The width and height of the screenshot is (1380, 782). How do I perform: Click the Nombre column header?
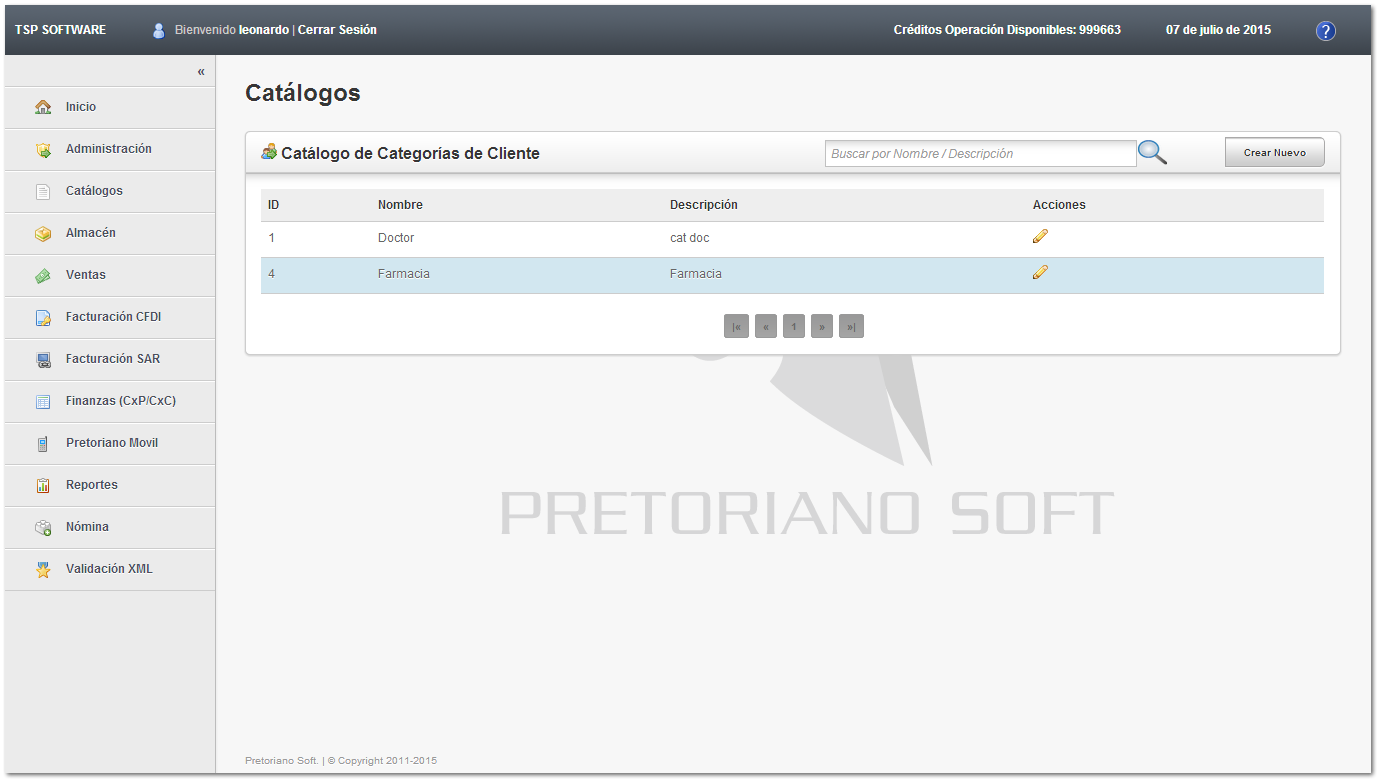(x=400, y=205)
